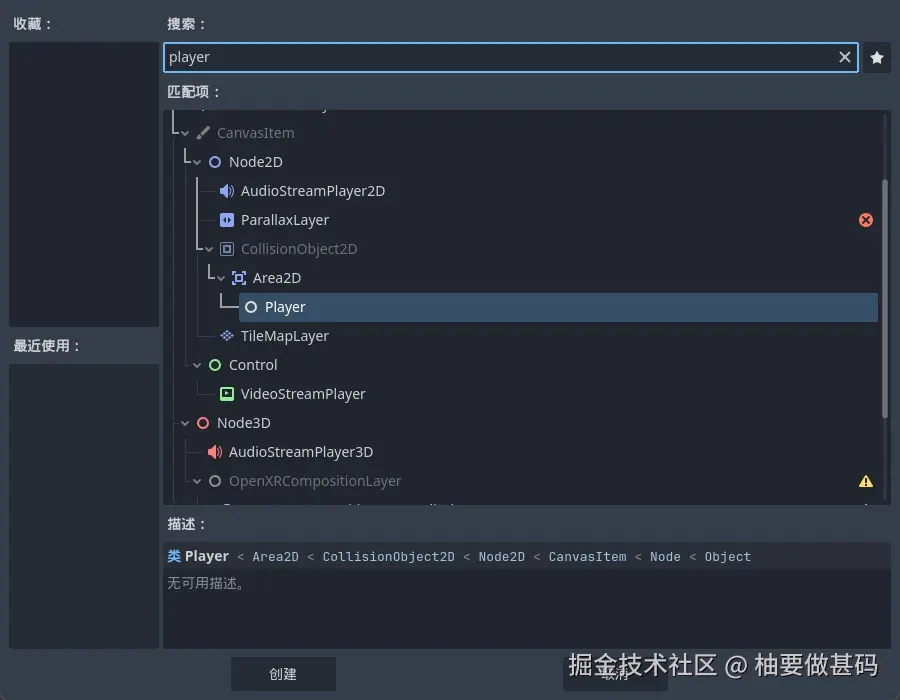Click the TileMapLayer tile icon

coord(227,335)
